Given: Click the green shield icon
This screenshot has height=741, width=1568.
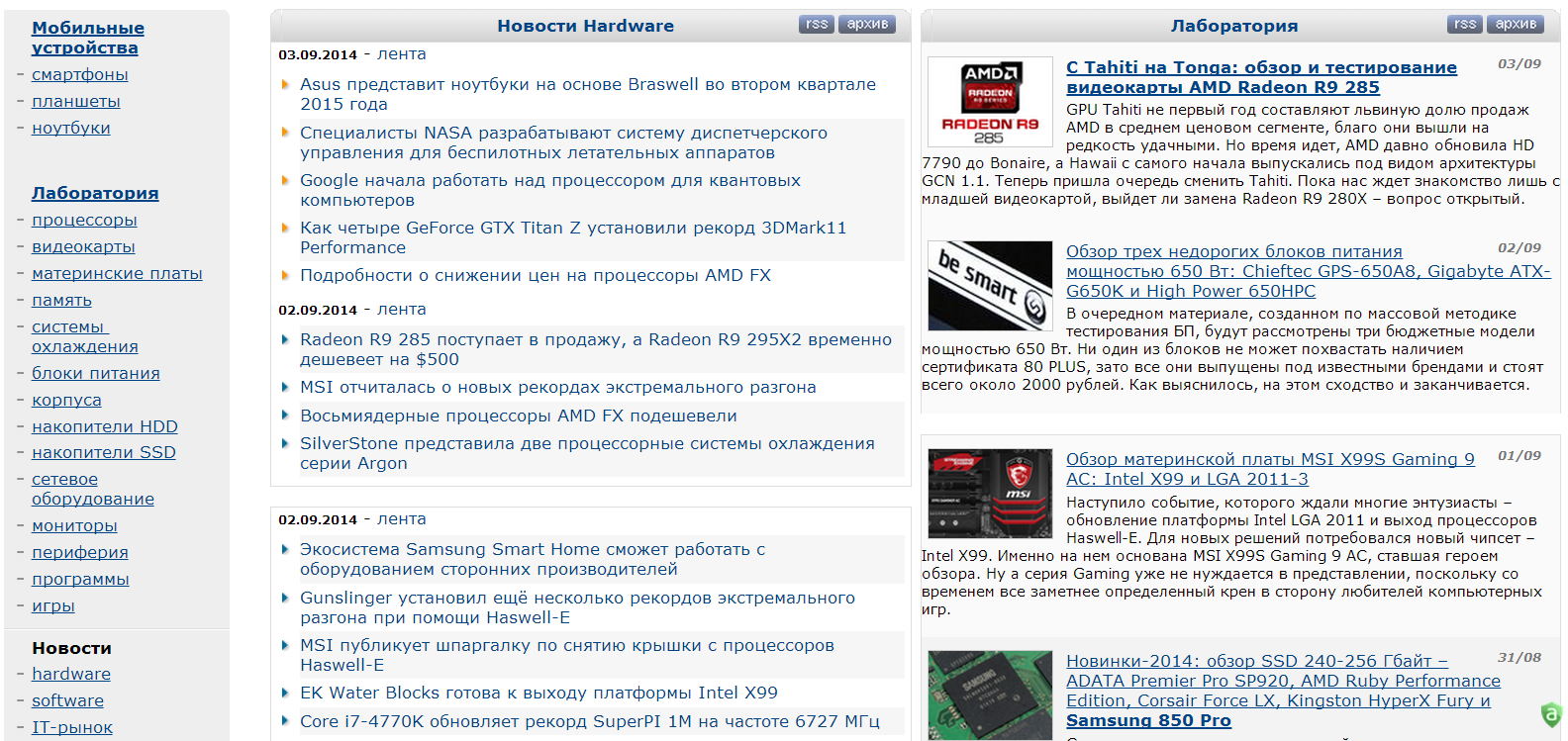Looking at the screenshot, I should coord(1552,713).
